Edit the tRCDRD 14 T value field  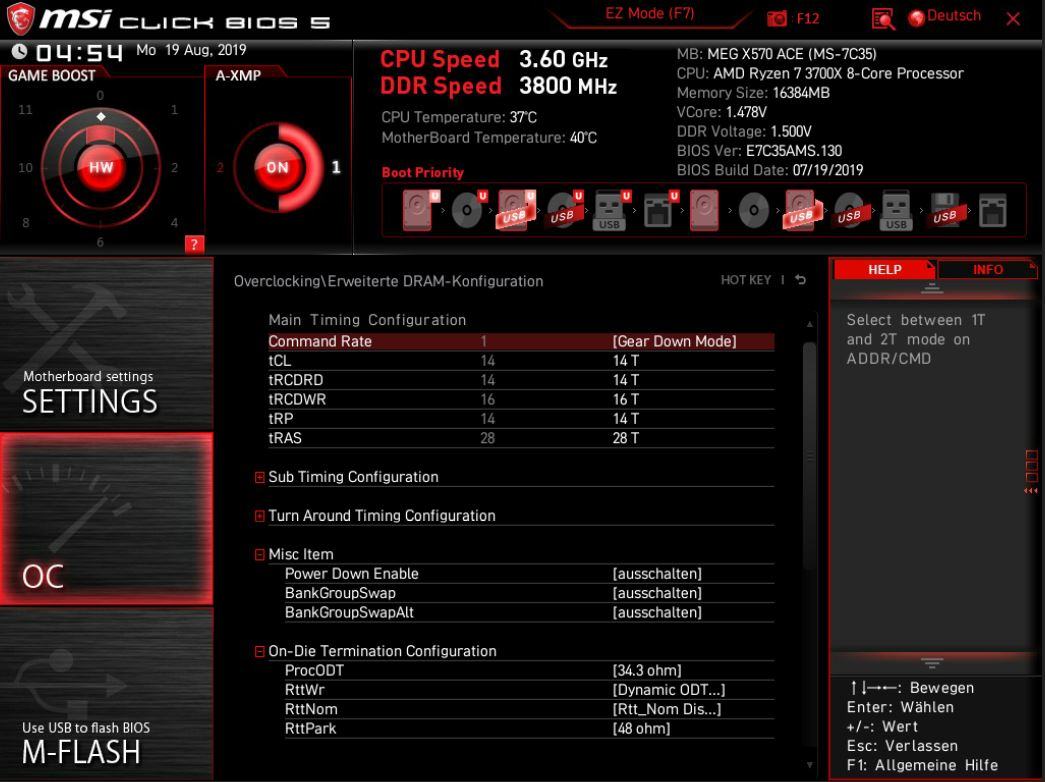tap(626, 380)
